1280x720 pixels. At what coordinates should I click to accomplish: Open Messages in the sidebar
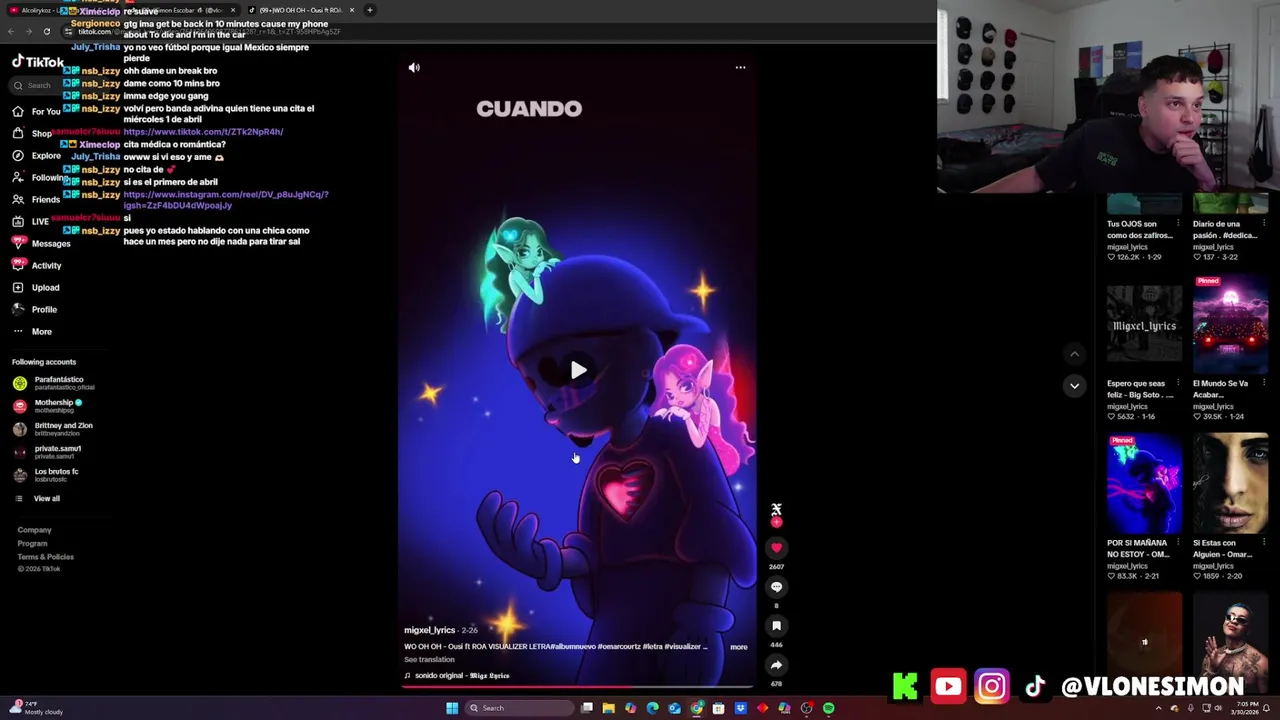(41, 243)
